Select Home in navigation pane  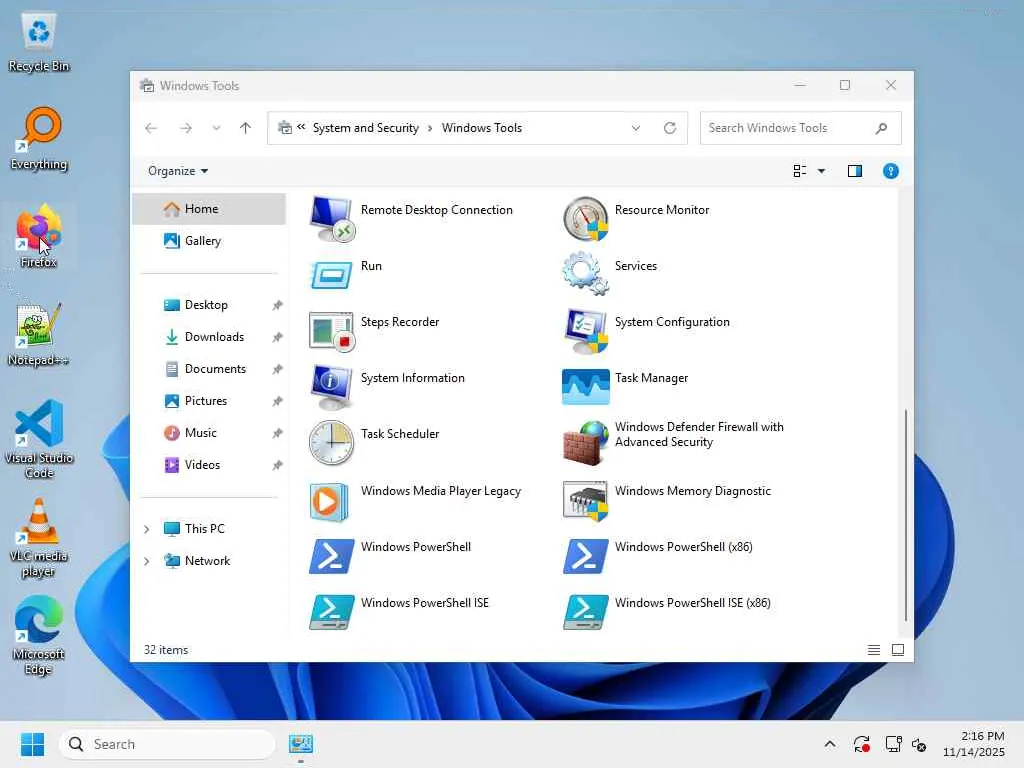[x=209, y=209]
